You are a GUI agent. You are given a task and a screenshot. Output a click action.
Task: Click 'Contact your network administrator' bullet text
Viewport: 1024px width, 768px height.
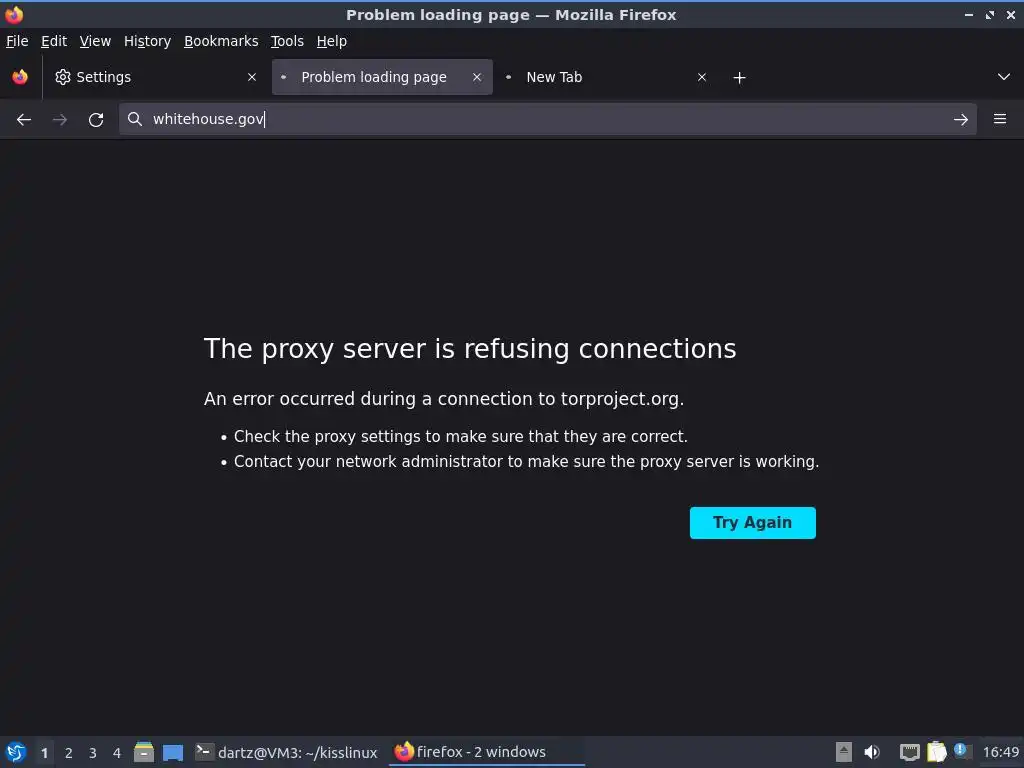(526, 462)
